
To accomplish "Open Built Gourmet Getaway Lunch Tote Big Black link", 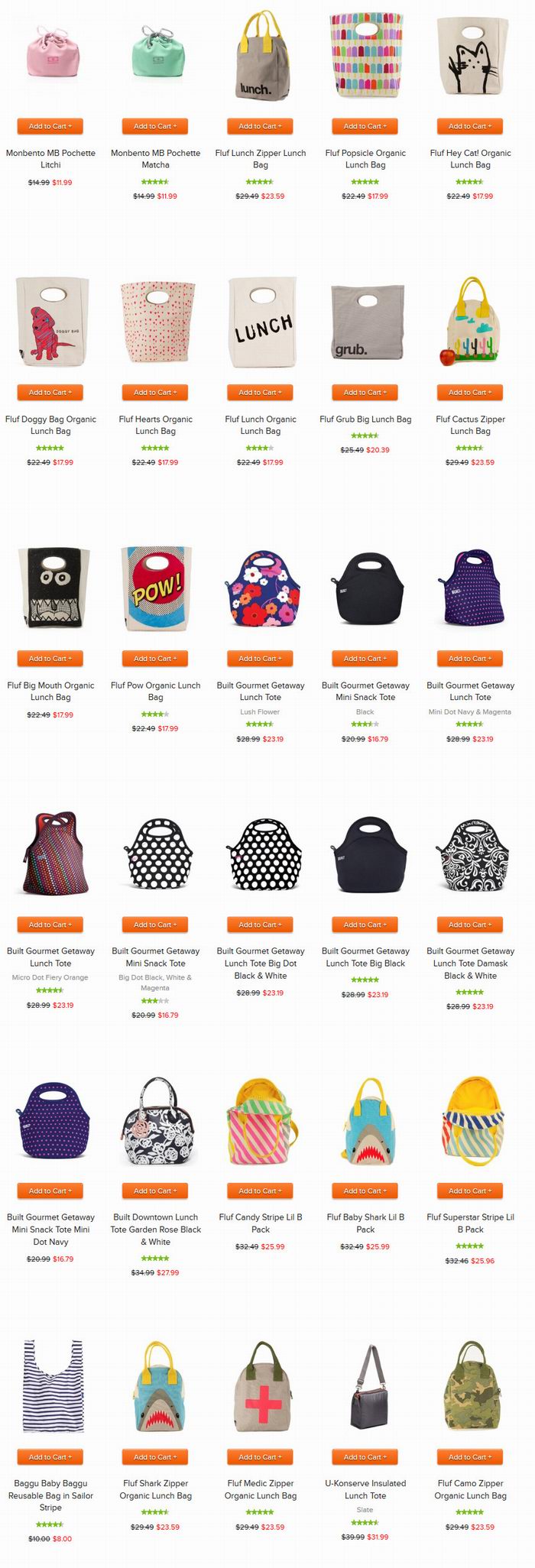I will 365,957.
